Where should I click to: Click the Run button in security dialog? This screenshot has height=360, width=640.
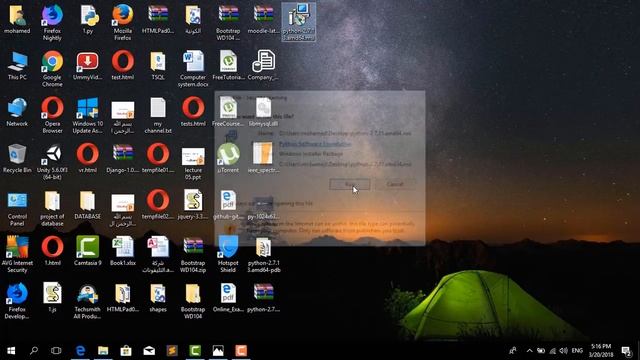350,184
